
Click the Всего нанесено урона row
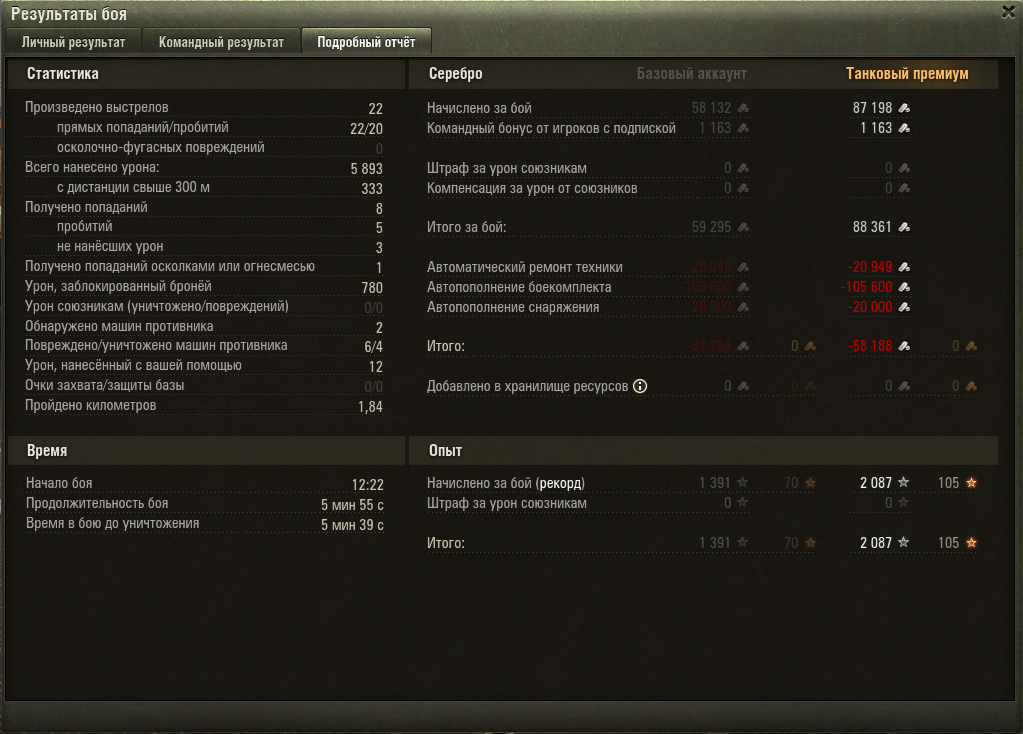pyautogui.click(x=204, y=168)
